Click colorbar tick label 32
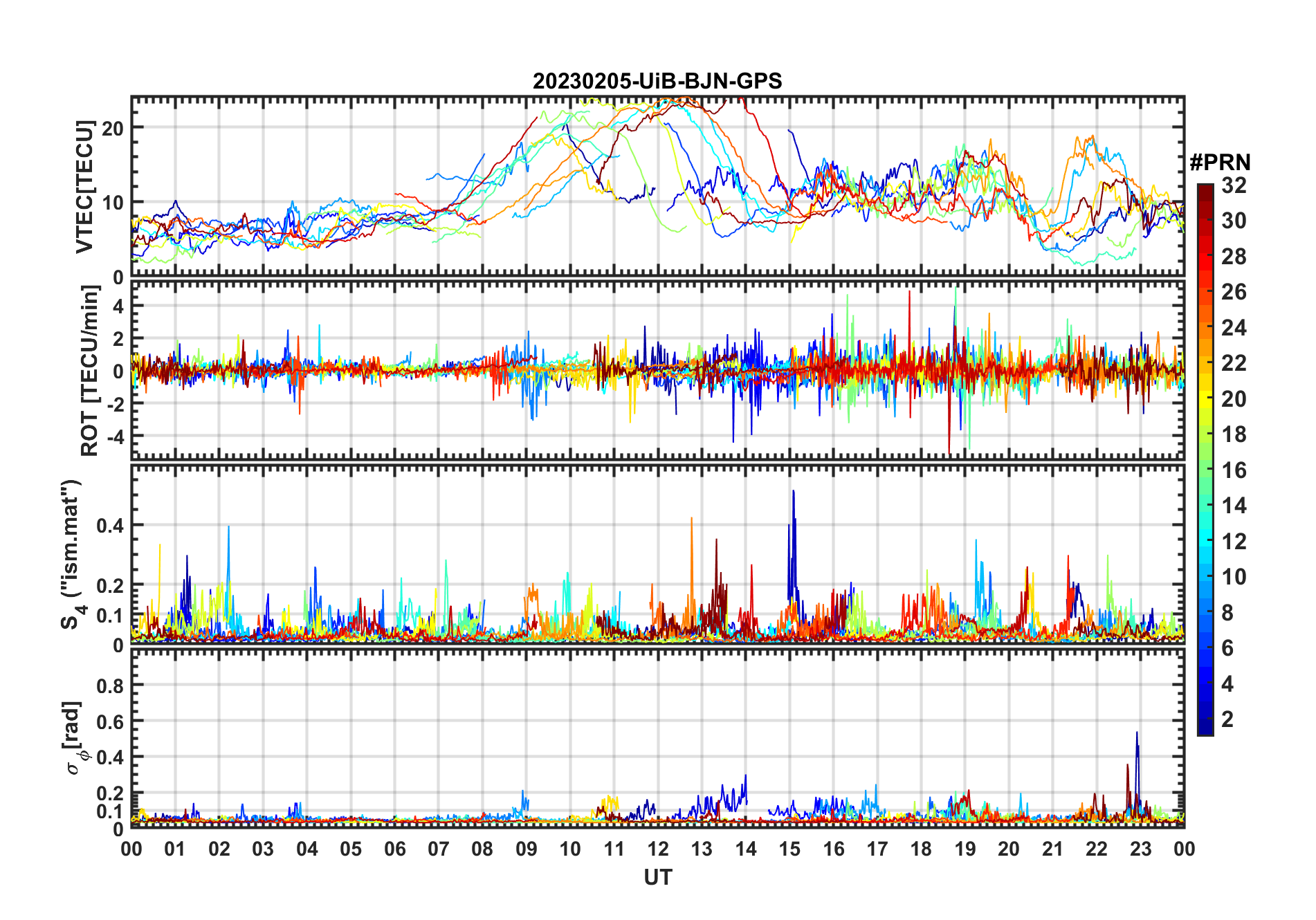The width and height of the screenshot is (1316, 920). pyautogui.click(x=1234, y=185)
